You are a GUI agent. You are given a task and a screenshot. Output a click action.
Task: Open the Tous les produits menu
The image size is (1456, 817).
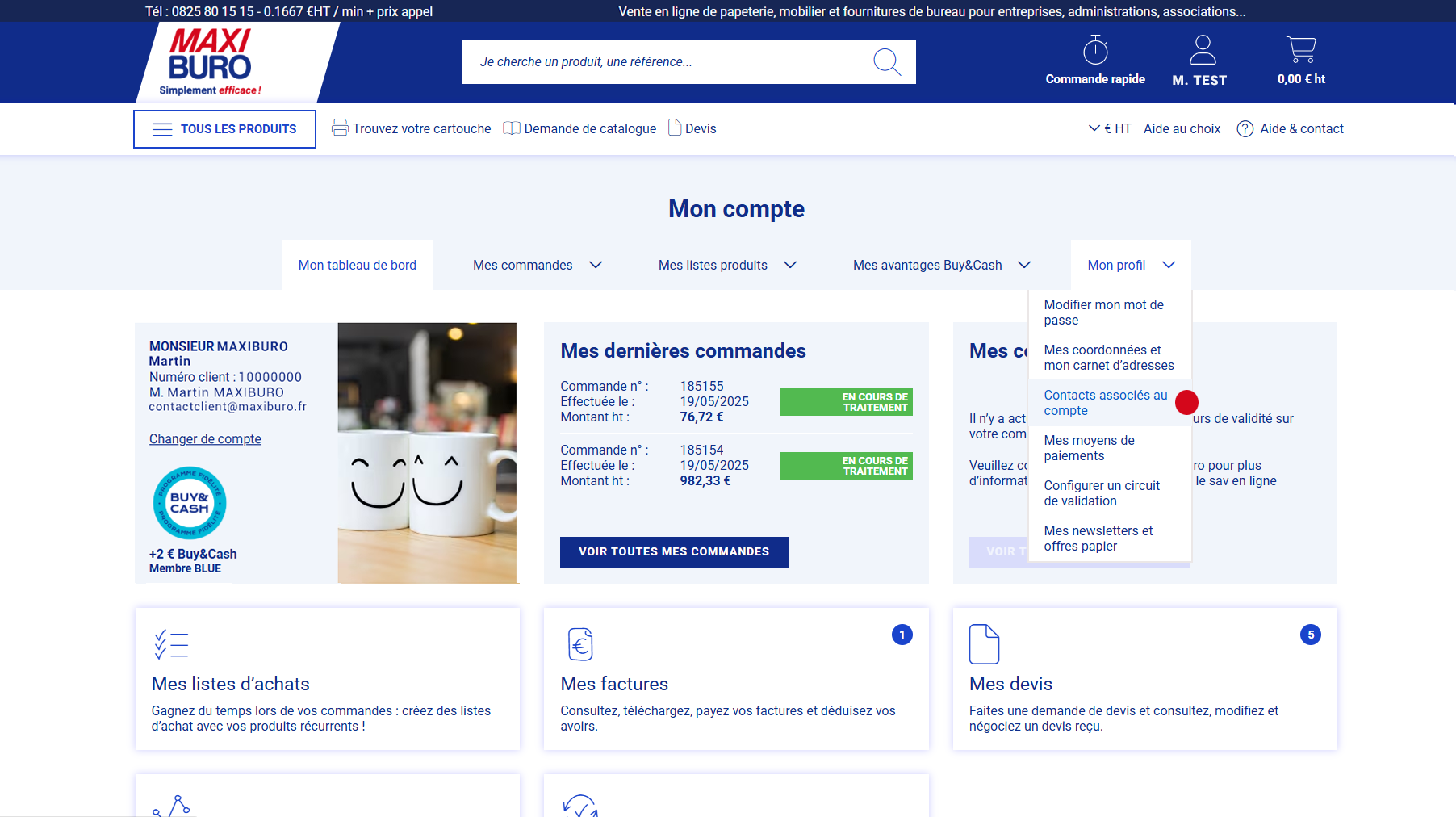(224, 129)
